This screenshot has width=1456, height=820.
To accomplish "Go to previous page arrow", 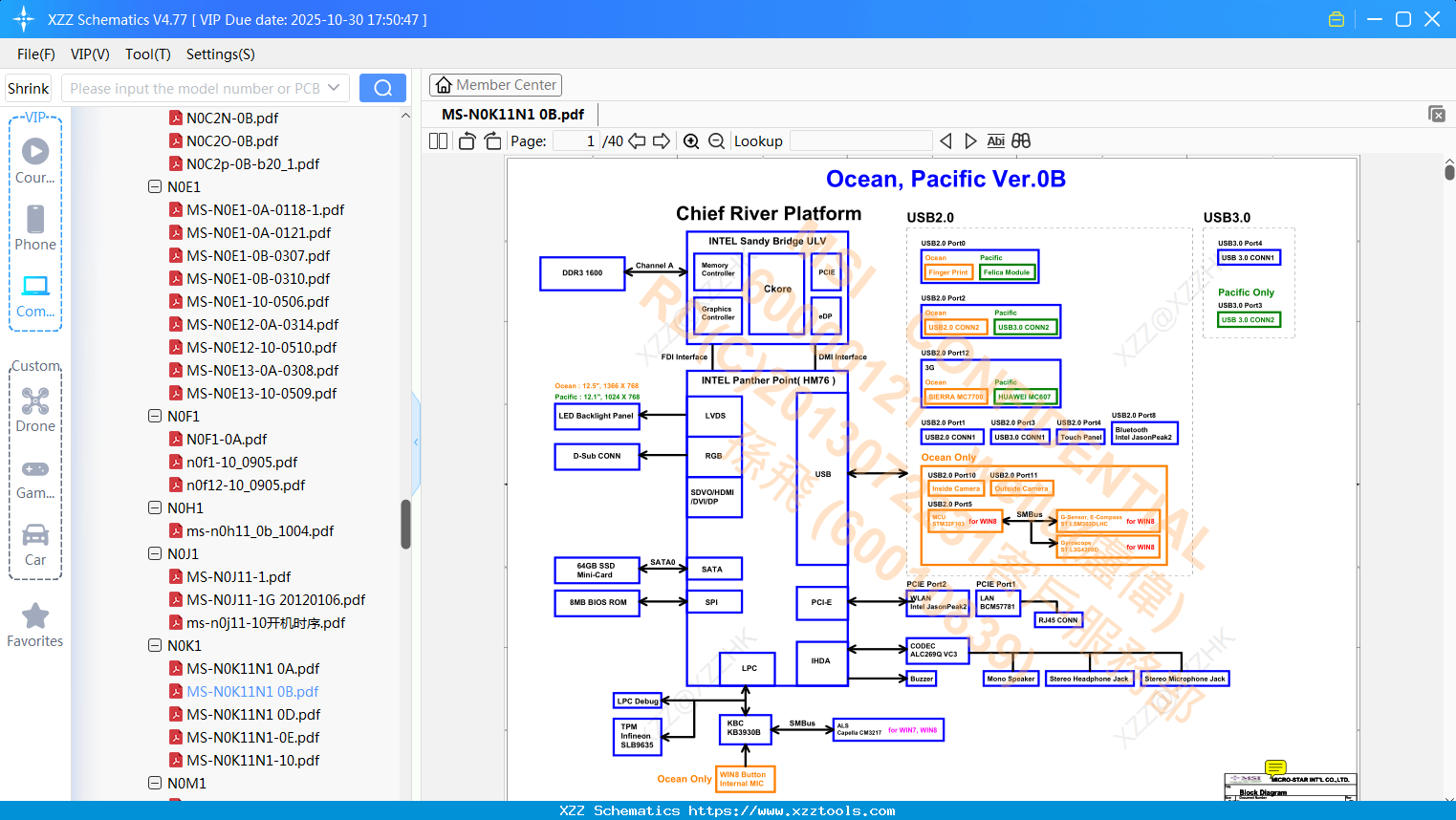I will click(637, 140).
